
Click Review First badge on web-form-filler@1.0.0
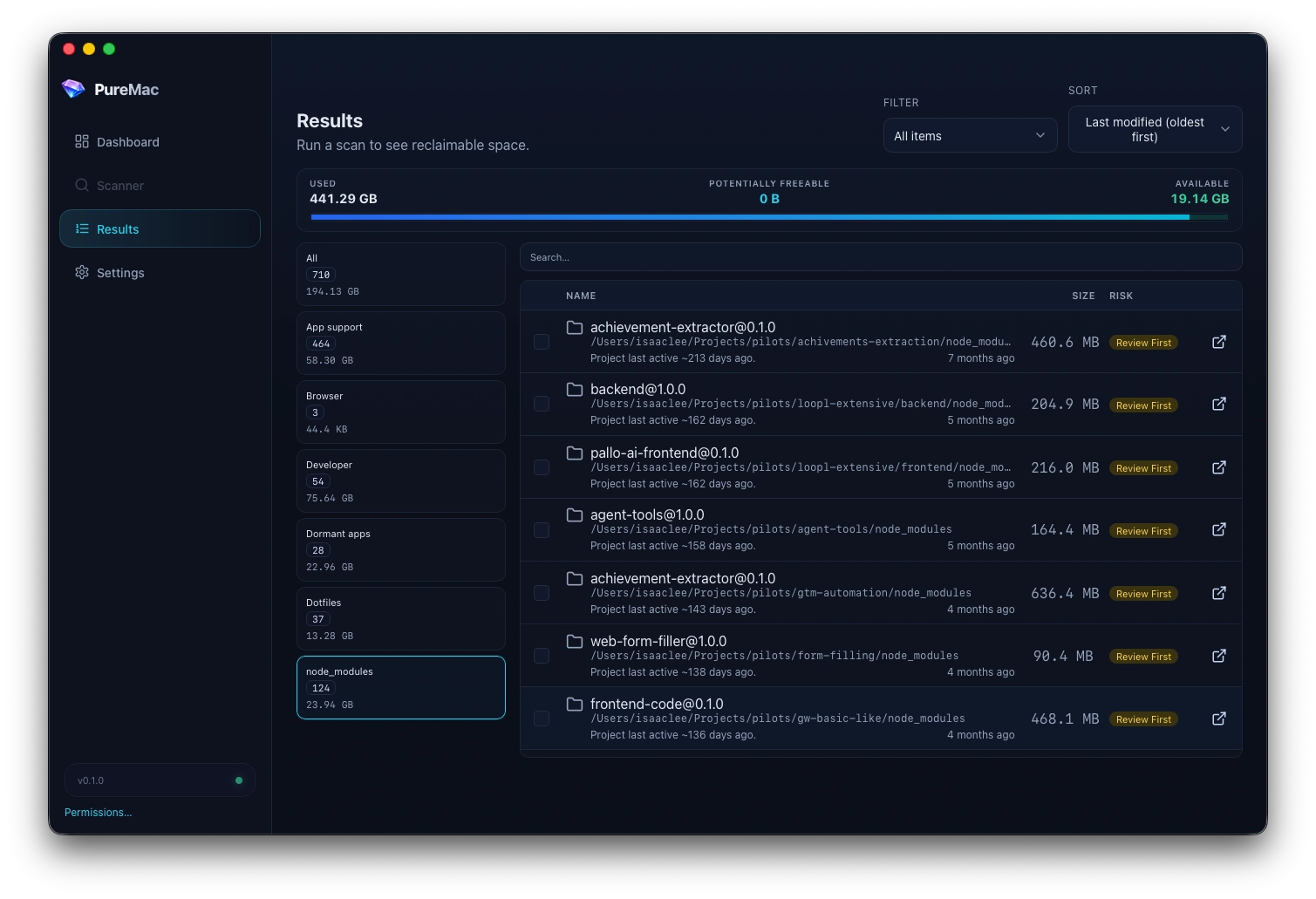1143,657
